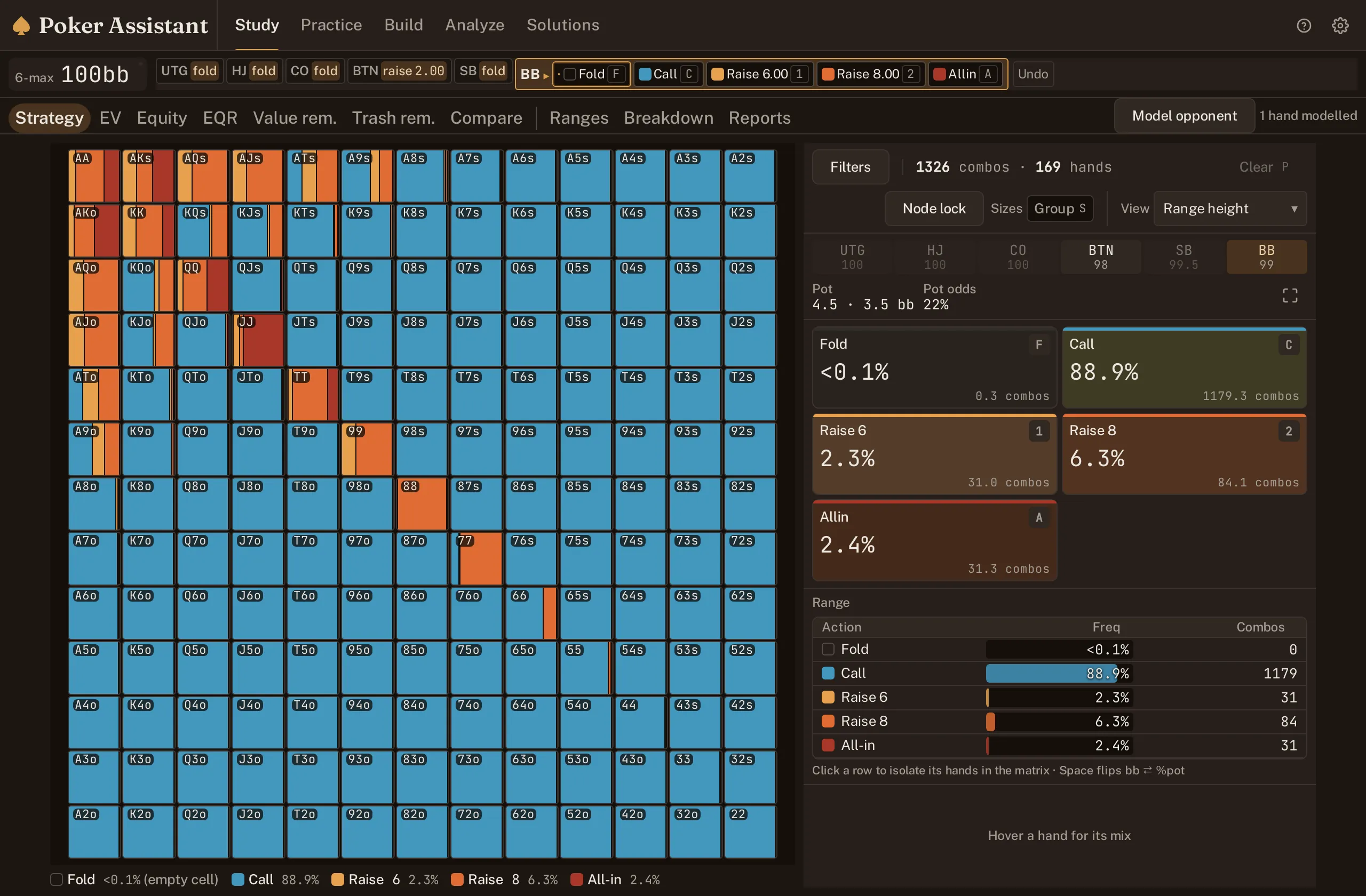Image resolution: width=1366 pixels, height=896 pixels.
Task: Isolate the Raise 8 row in the Range table
Action: pyautogui.click(x=1059, y=721)
